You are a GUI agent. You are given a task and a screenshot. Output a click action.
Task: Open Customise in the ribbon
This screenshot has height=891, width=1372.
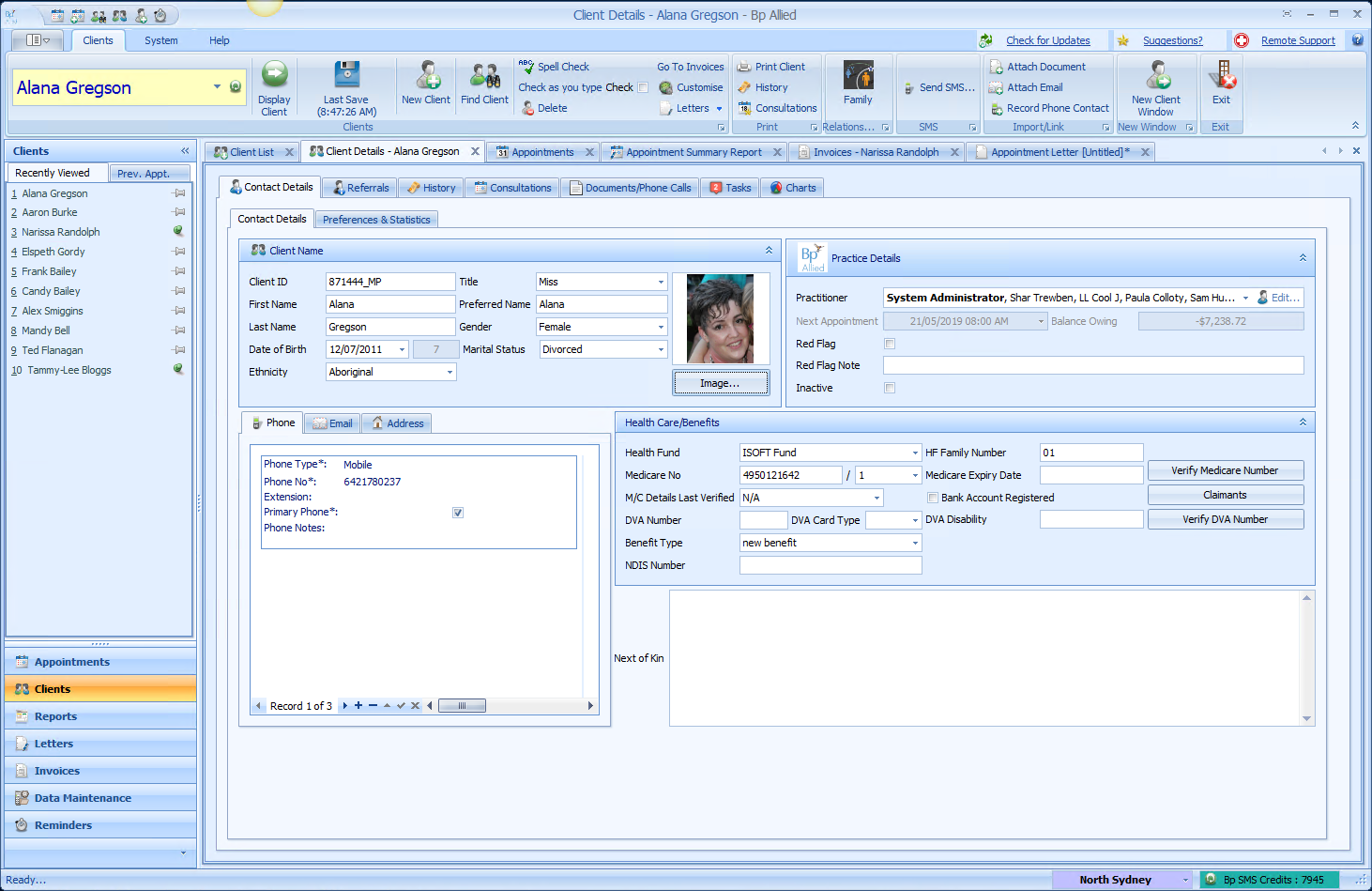pyautogui.click(x=691, y=87)
